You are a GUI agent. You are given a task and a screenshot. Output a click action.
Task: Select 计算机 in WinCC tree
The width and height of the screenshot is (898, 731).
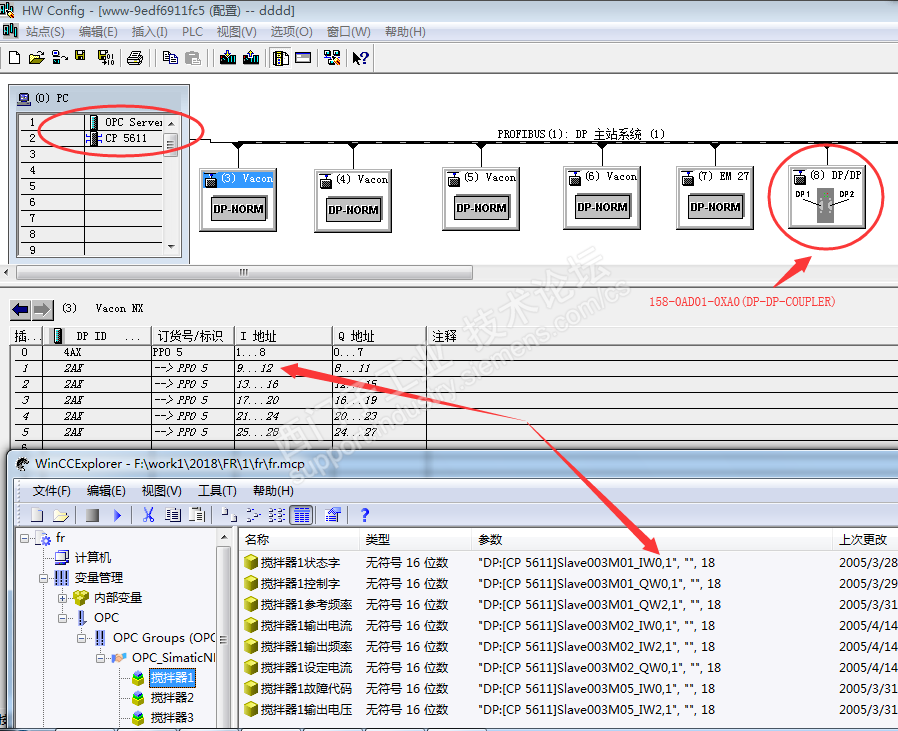click(x=93, y=557)
